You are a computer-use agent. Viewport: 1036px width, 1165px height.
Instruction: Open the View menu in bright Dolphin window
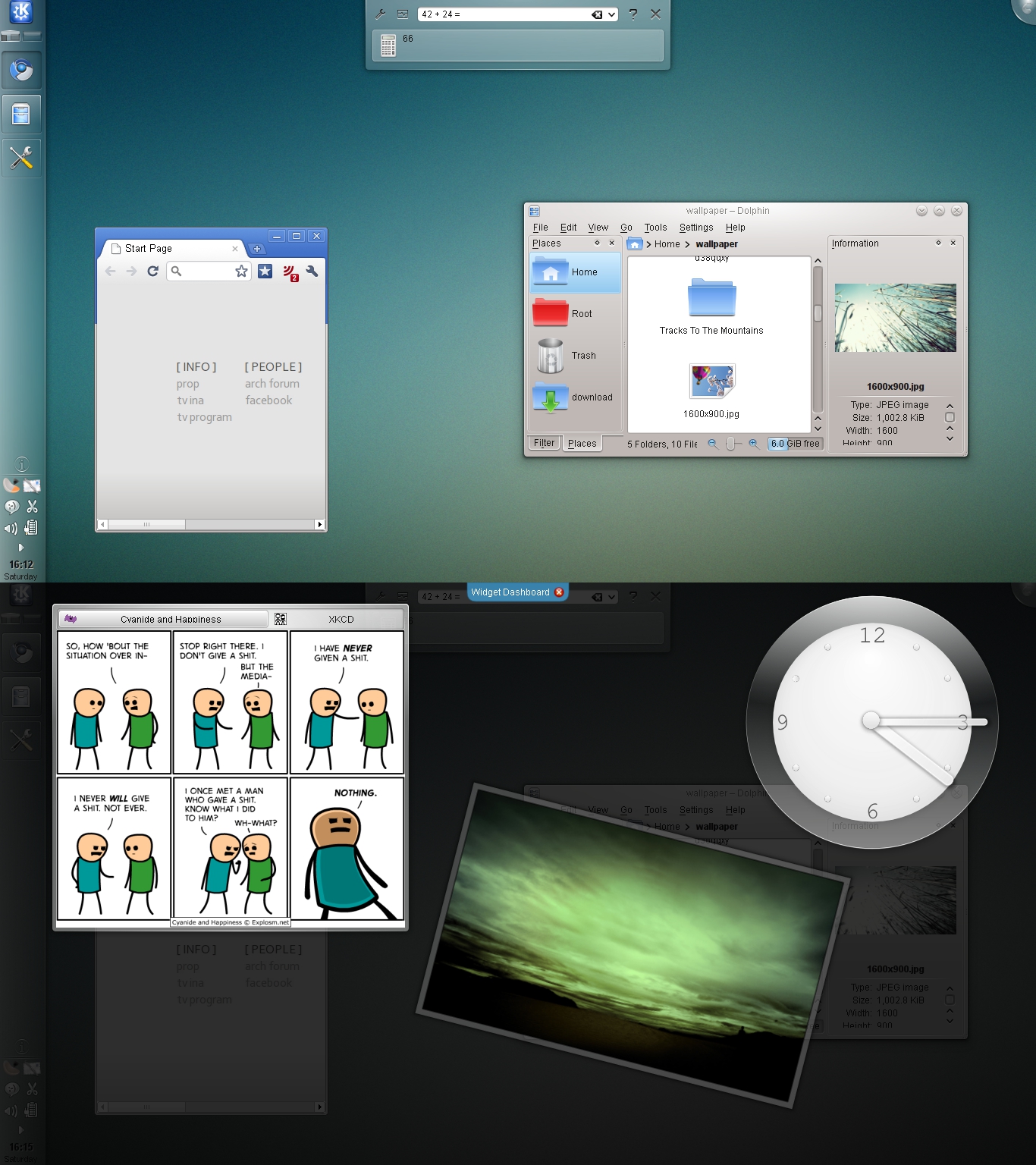pyautogui.click(x=598, y=228)
